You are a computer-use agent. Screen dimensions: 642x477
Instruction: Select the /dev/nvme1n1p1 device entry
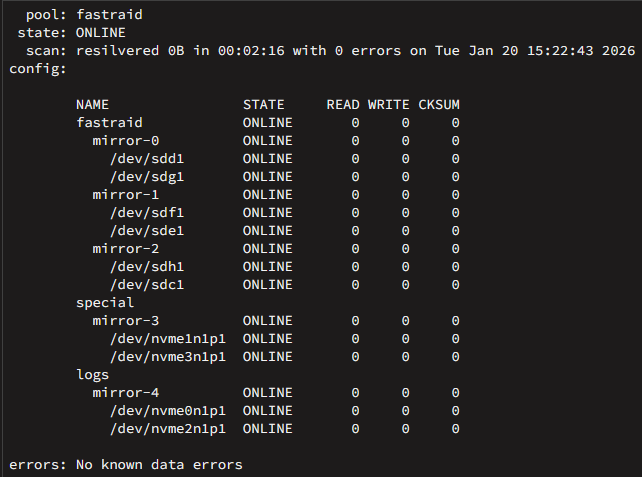coord(168,339)
